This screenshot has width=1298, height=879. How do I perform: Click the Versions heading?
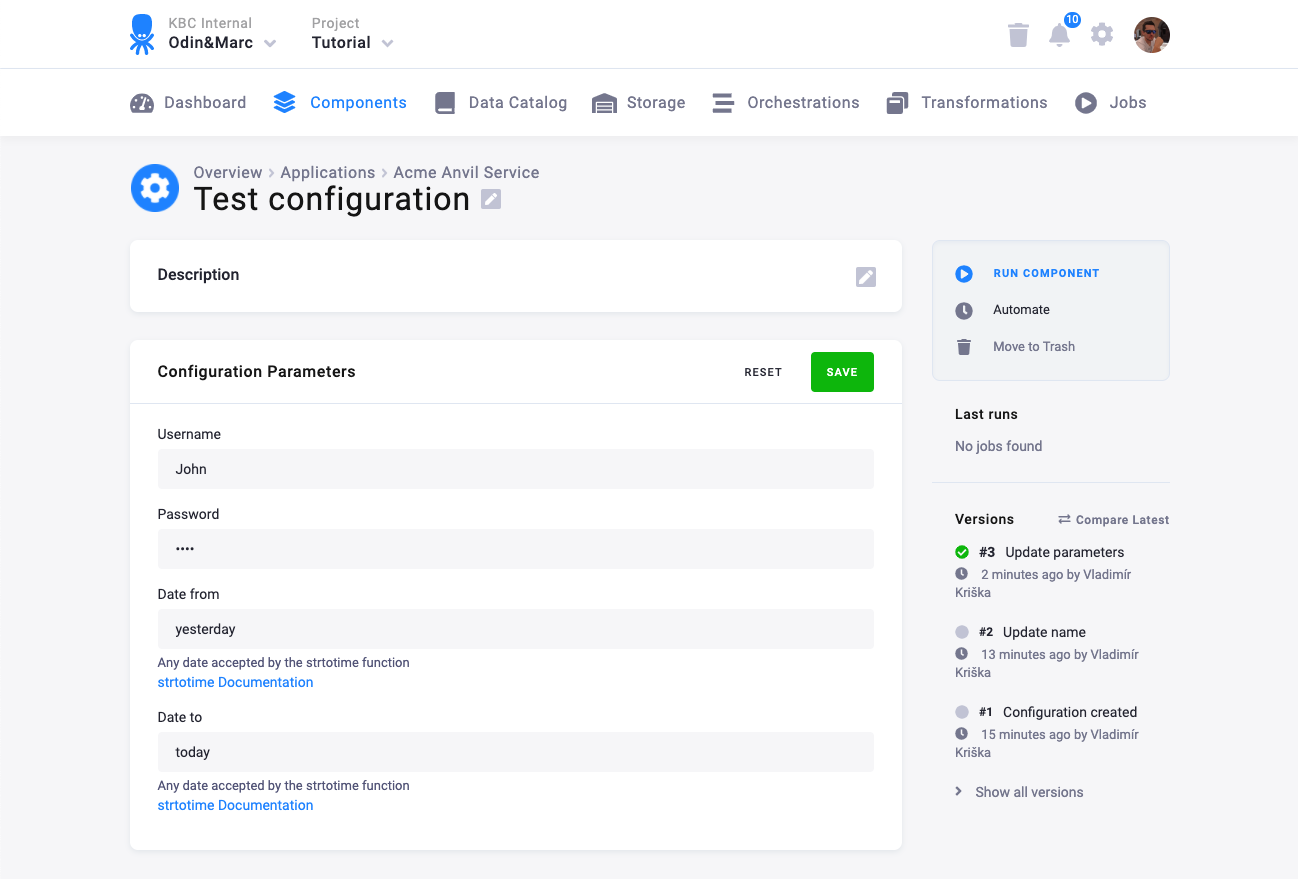click(984, 519)
